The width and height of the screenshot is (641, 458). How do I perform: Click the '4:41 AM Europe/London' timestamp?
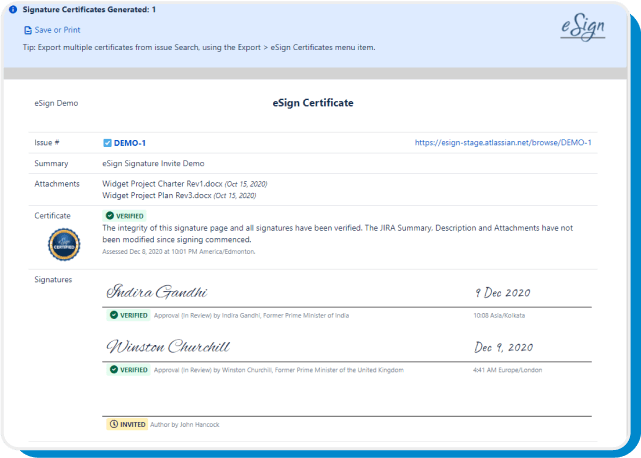click(507, 370)
